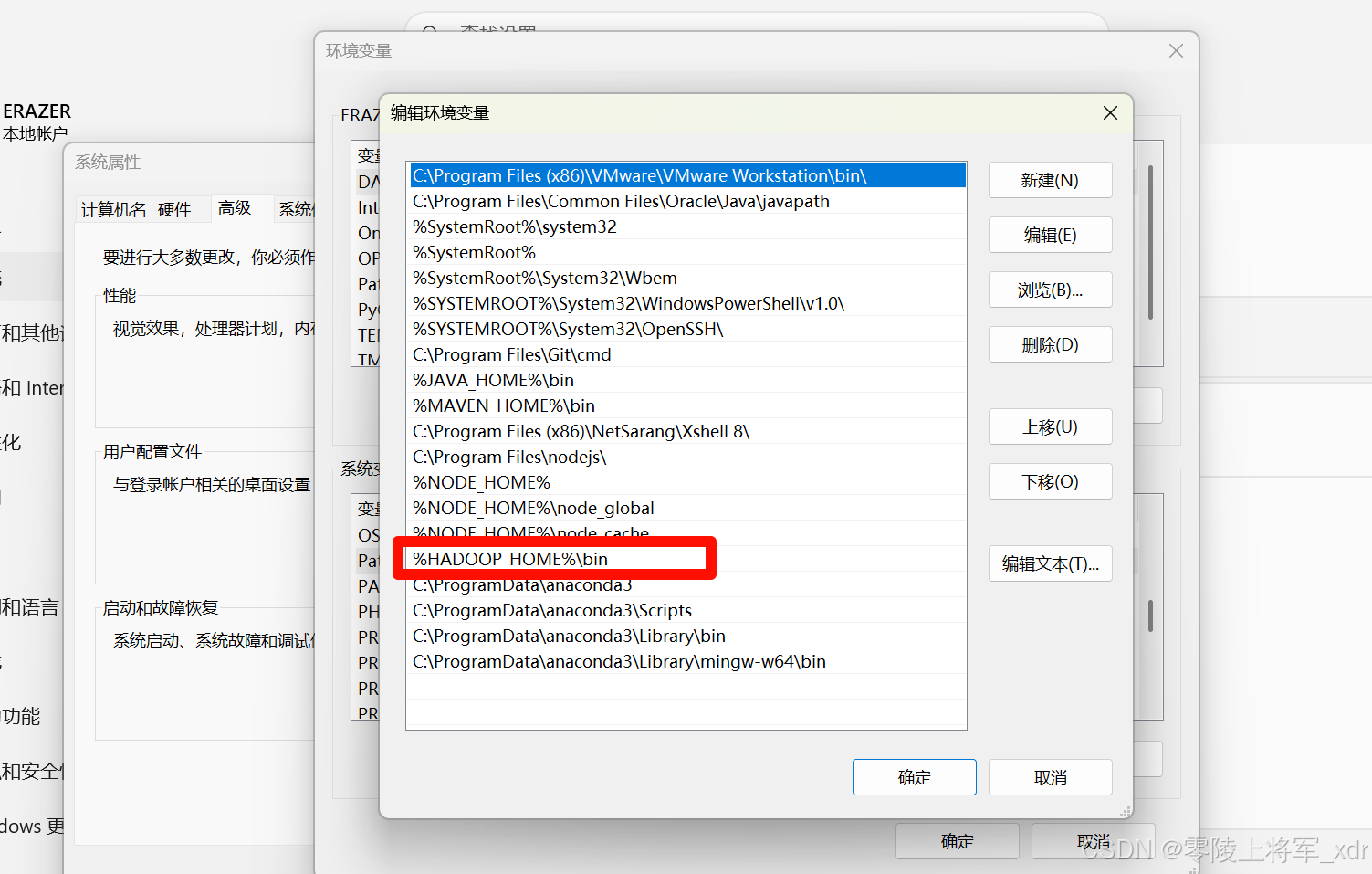
Task: Select the %HADOOP_HOME%\bin entry
Action: pyautogui.click(x=687, y=559)
